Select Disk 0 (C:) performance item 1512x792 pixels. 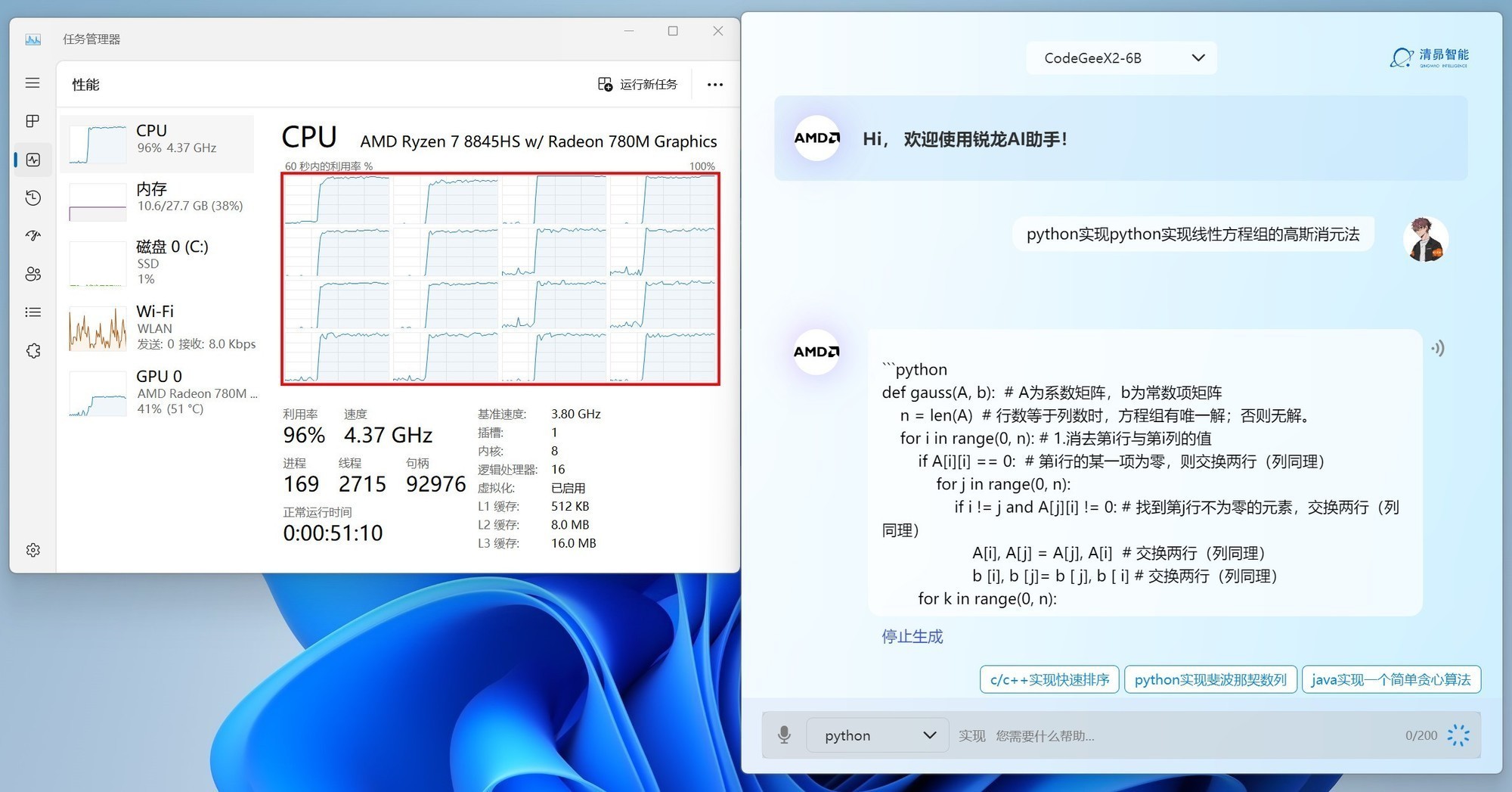[158, 262]
